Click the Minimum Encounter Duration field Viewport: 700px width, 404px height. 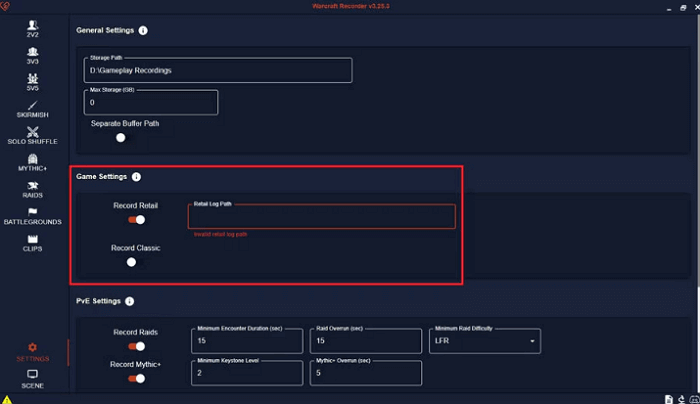247,341
